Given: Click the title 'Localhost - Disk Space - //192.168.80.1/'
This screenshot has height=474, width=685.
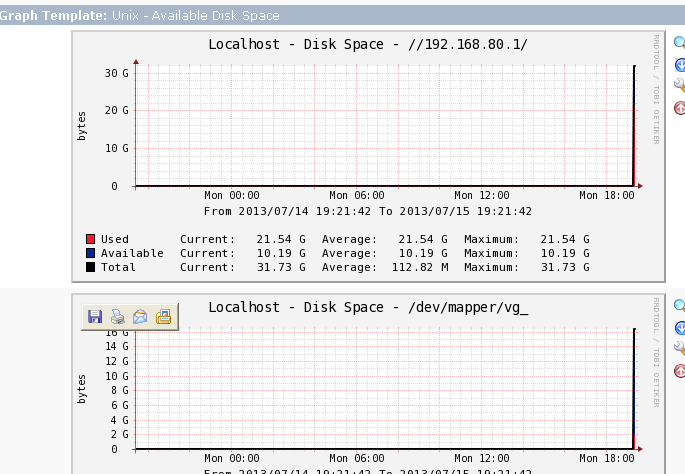Looking at the screenshot, I should click(368, 44).
